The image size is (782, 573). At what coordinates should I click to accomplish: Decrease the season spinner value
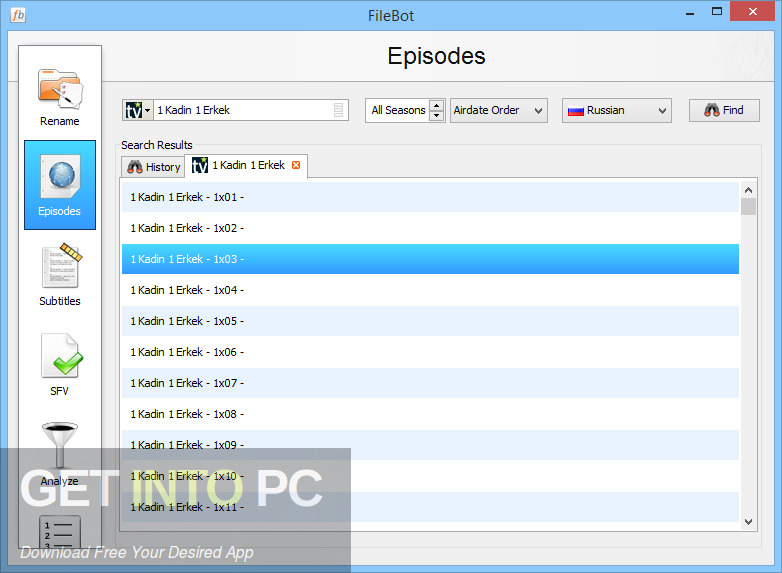(436, 116)
